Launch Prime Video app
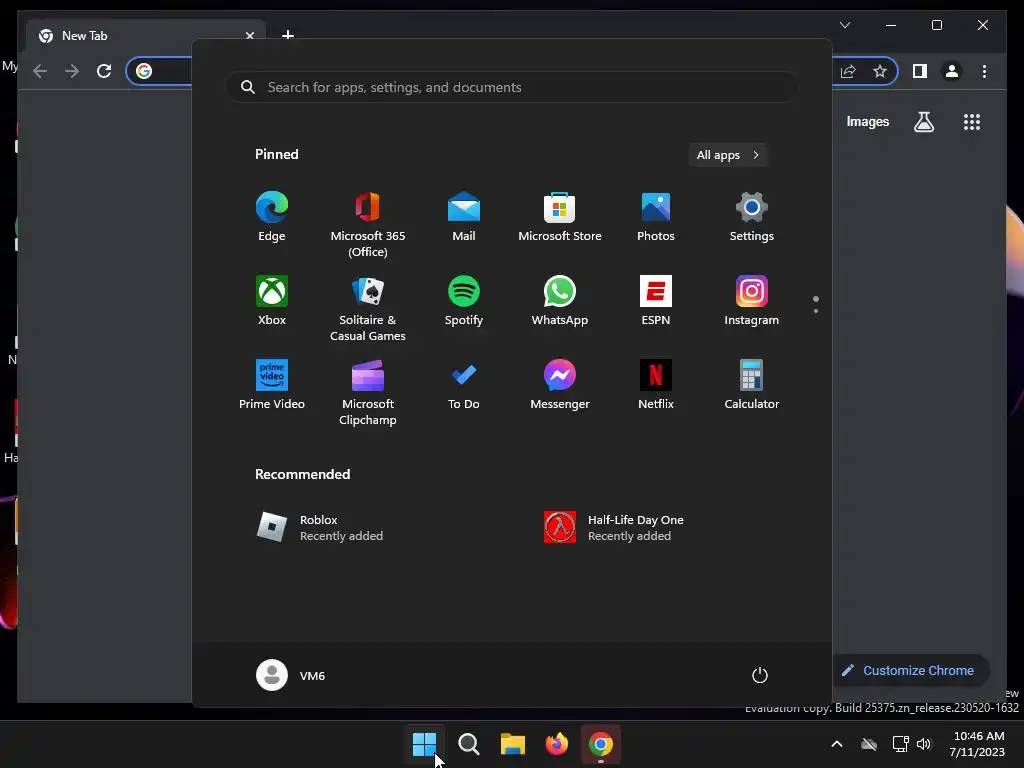The width and height of the screenshot is (1024, 768). pyautogui.click(x=272, y=385)
